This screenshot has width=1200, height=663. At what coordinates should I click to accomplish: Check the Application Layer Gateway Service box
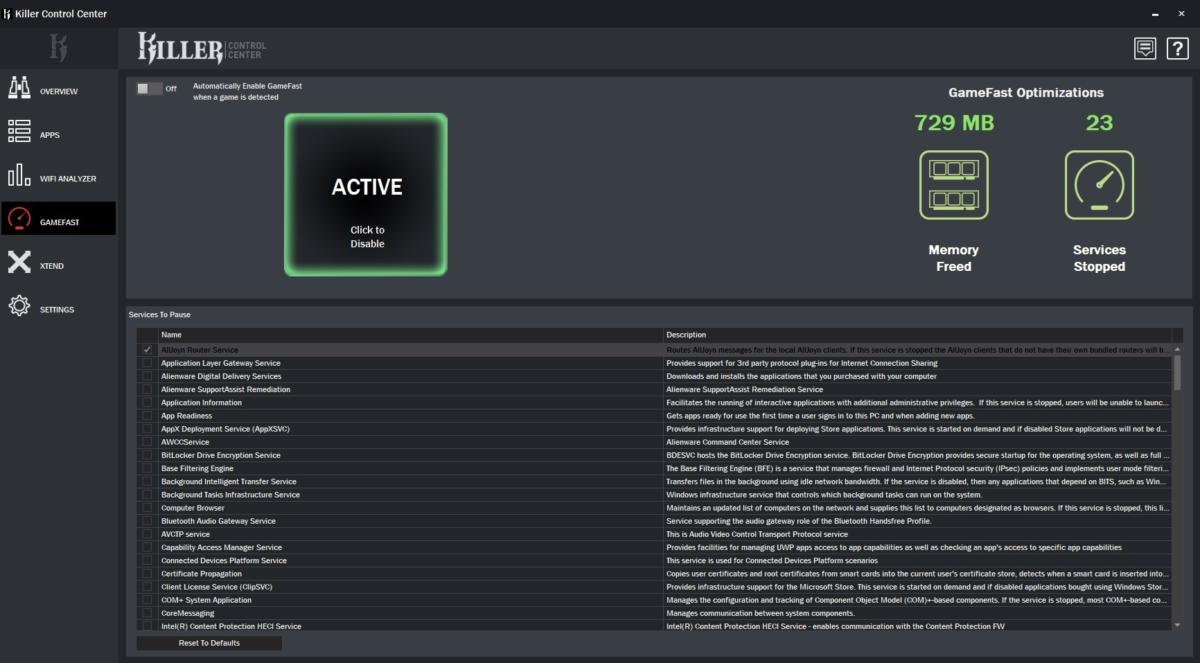point(148,363)
